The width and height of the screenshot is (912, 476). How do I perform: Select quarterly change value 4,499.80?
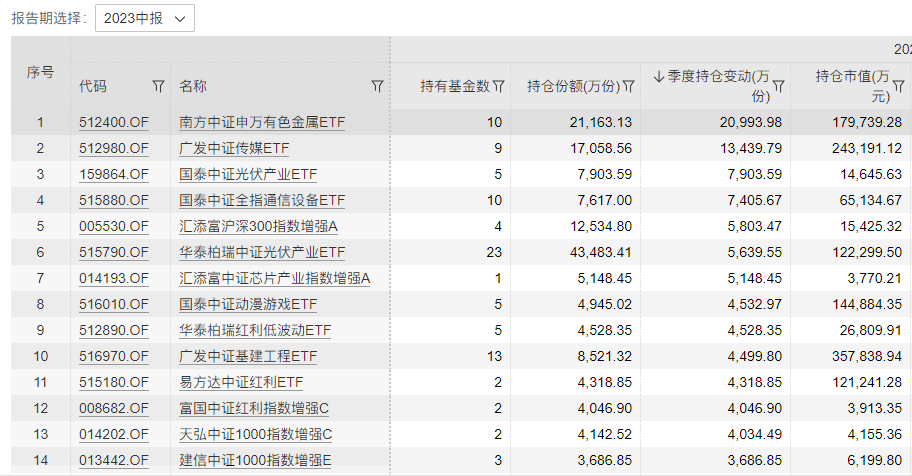754,356
